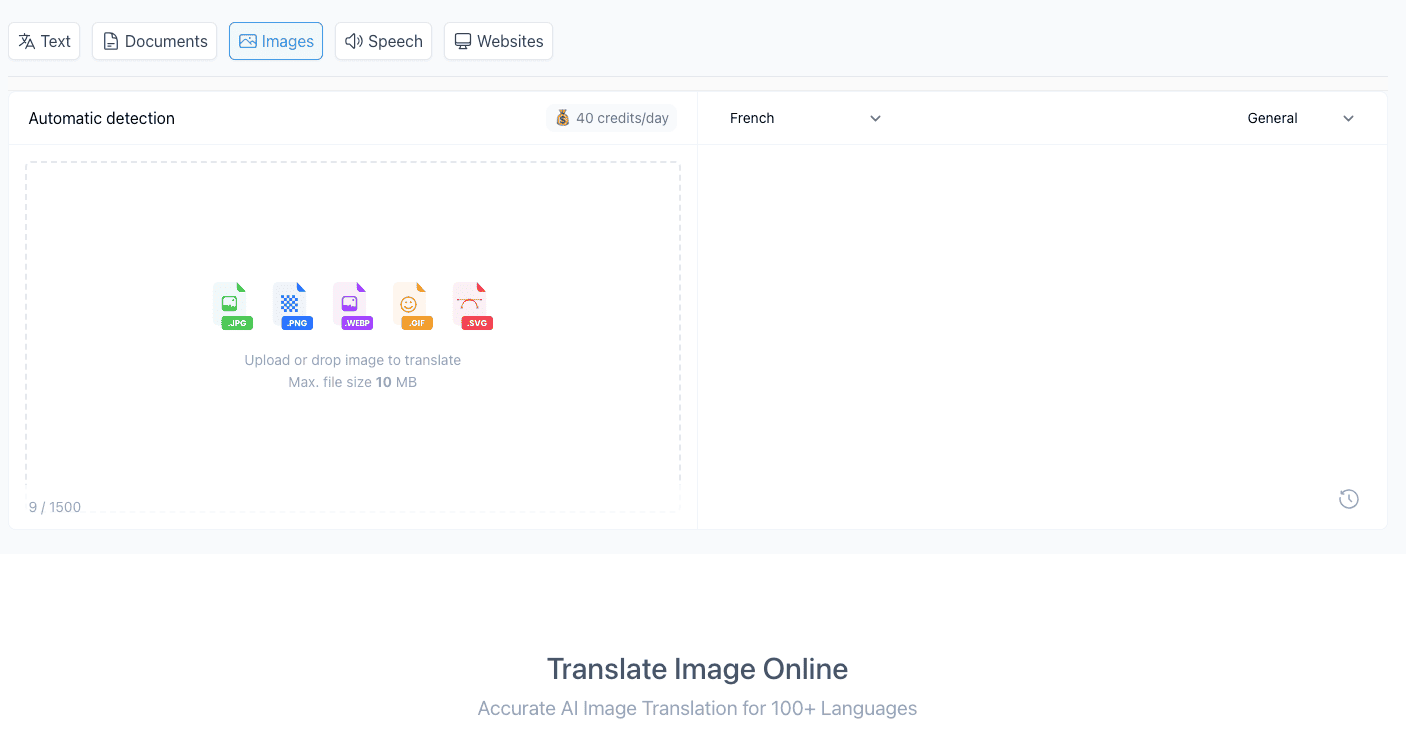Click the 9/1500 character counter
1406x741 pixels.
(x=54, y=507)
